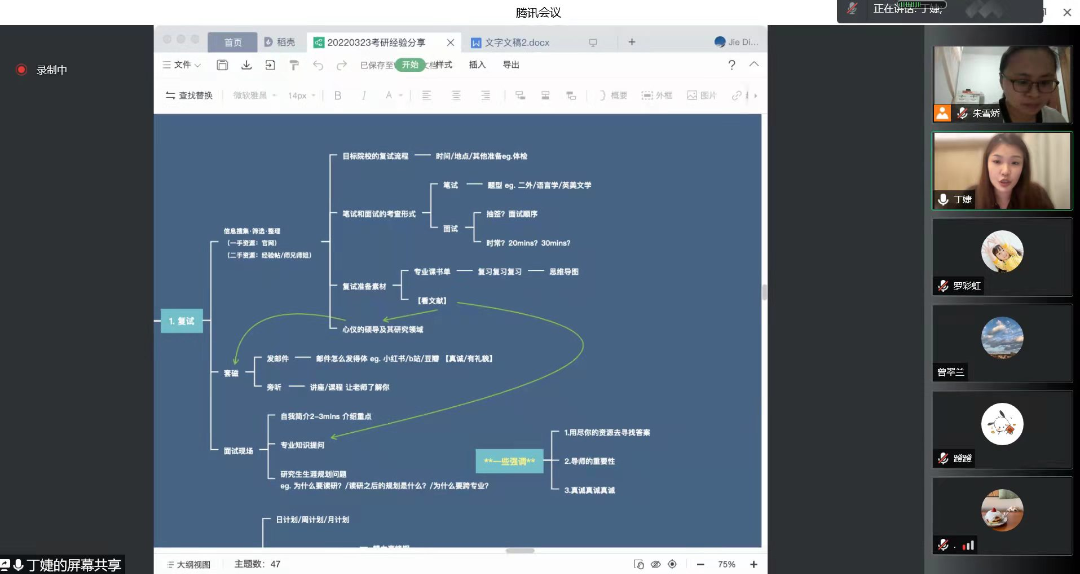
Task: Click the help question mark icon
Action: (731, 65)
